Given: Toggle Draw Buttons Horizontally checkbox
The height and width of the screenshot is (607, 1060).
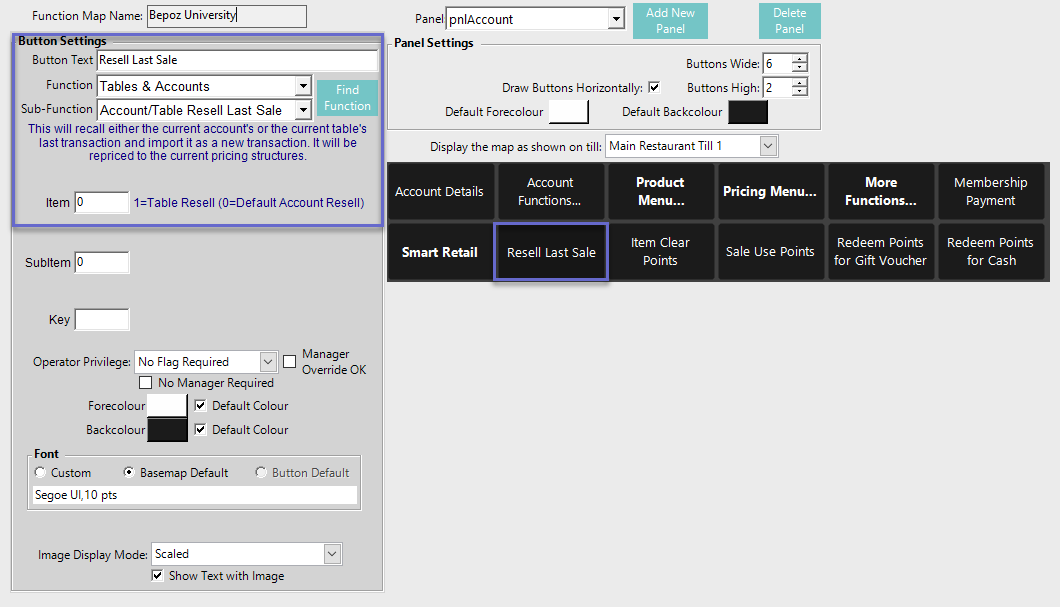Looking at the screenshot, I should [655, 88].
